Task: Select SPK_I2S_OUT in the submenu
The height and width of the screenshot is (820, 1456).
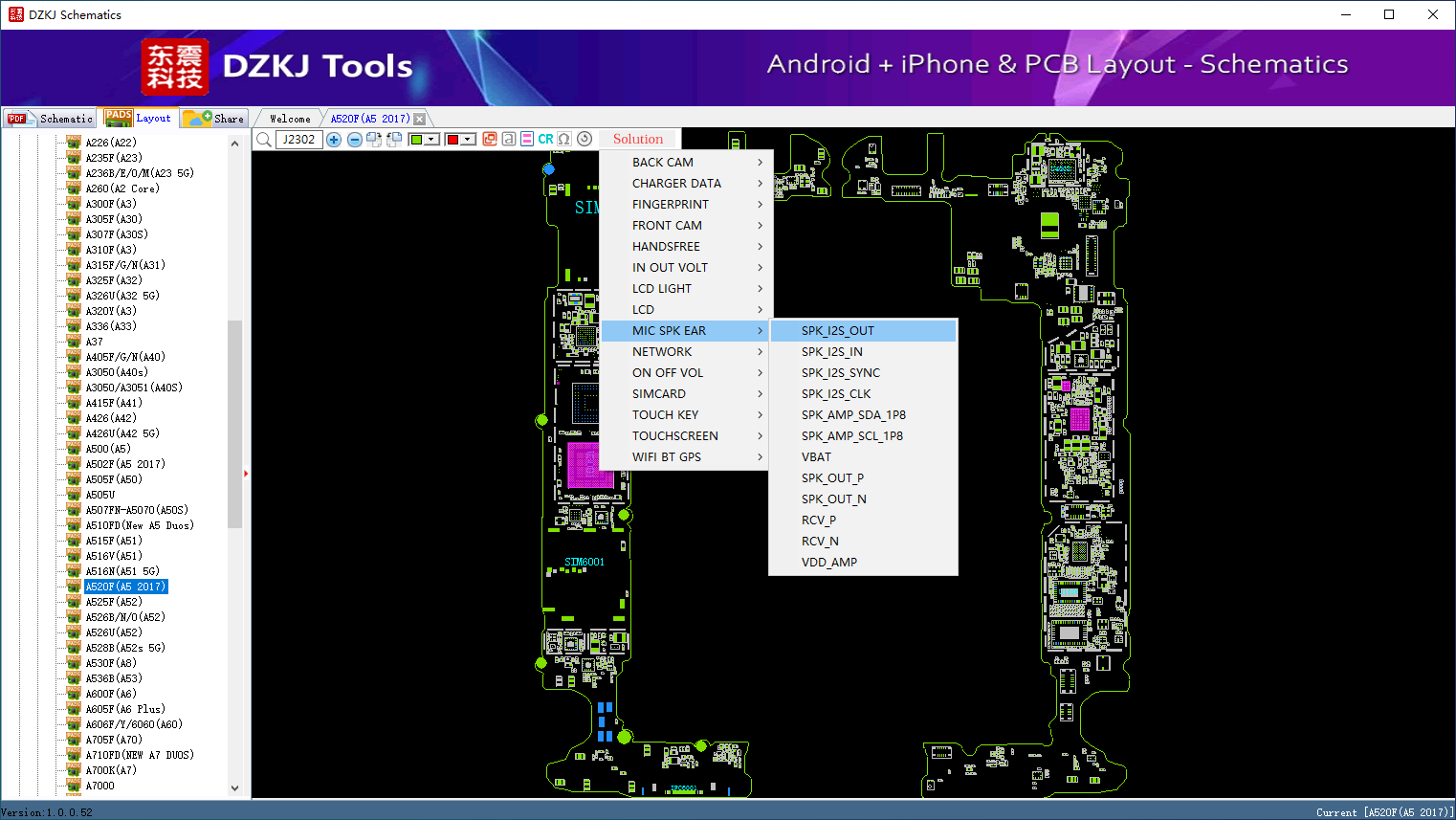Action: [863, 331]
